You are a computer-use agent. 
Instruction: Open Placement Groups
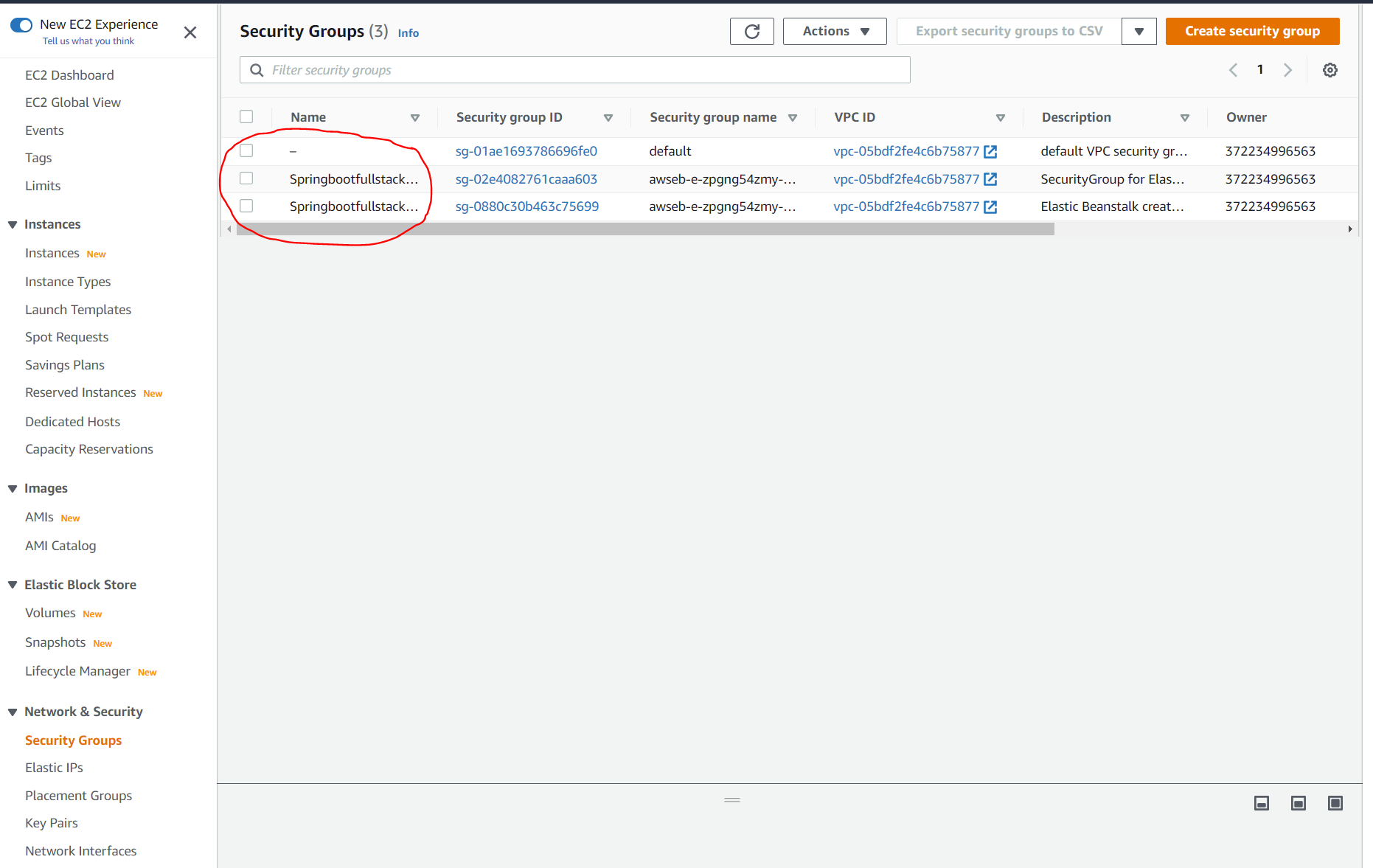click(x=78, y=796)
